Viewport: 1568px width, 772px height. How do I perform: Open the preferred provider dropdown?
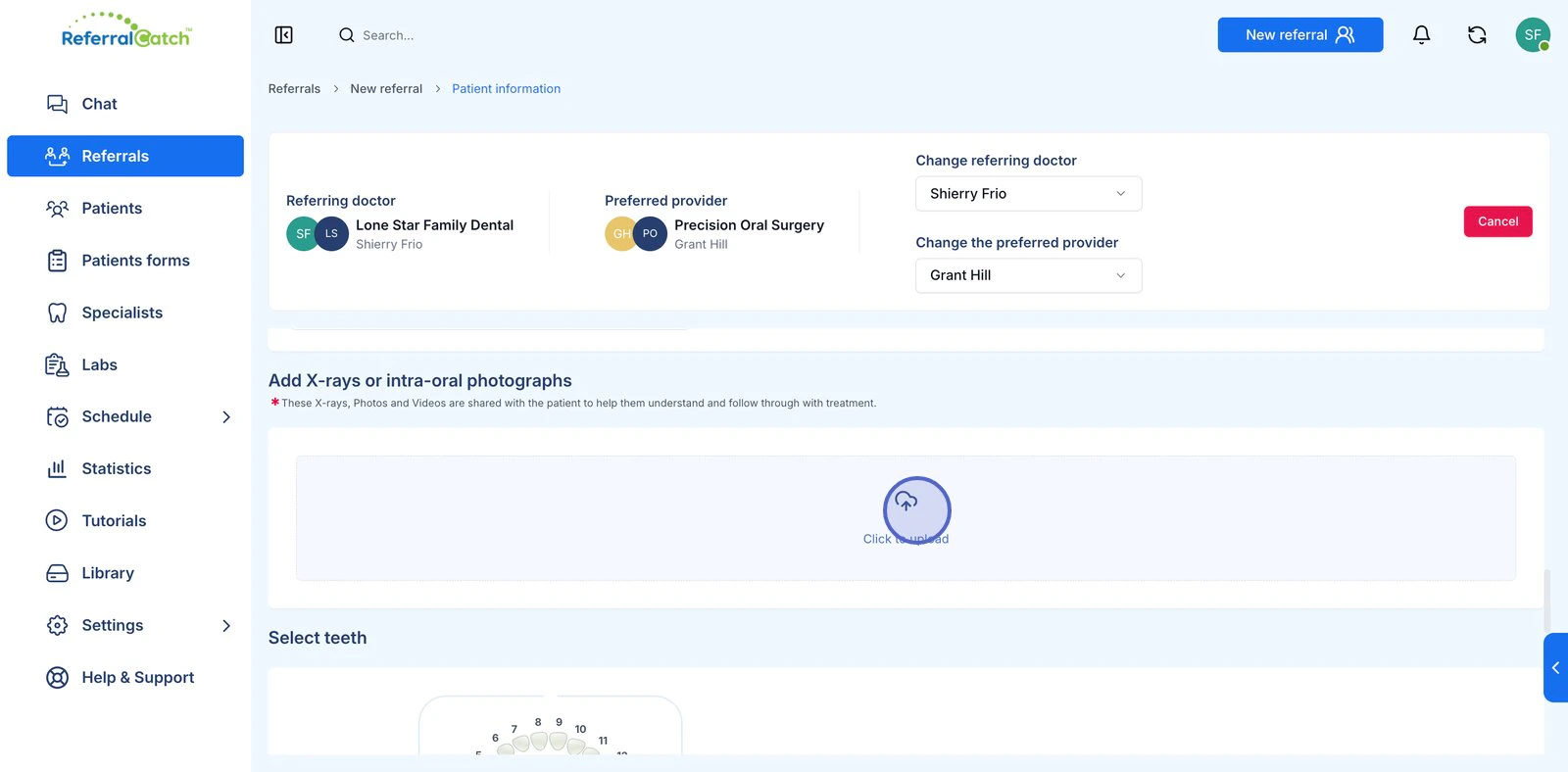1029,275
